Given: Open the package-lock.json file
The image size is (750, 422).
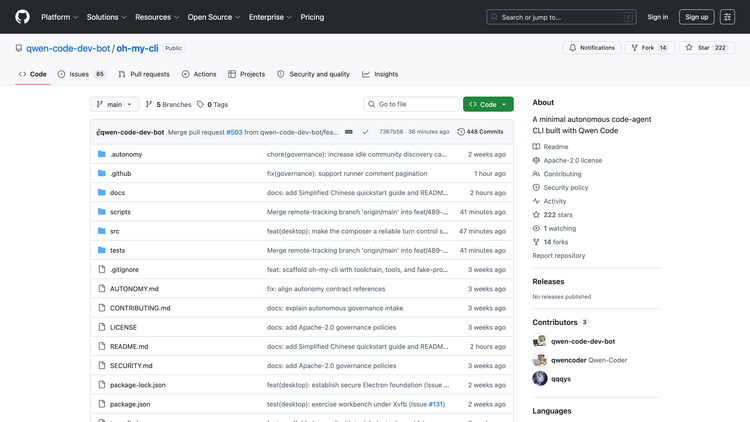Looking at the screenshot, I should [x=138, y=385].
